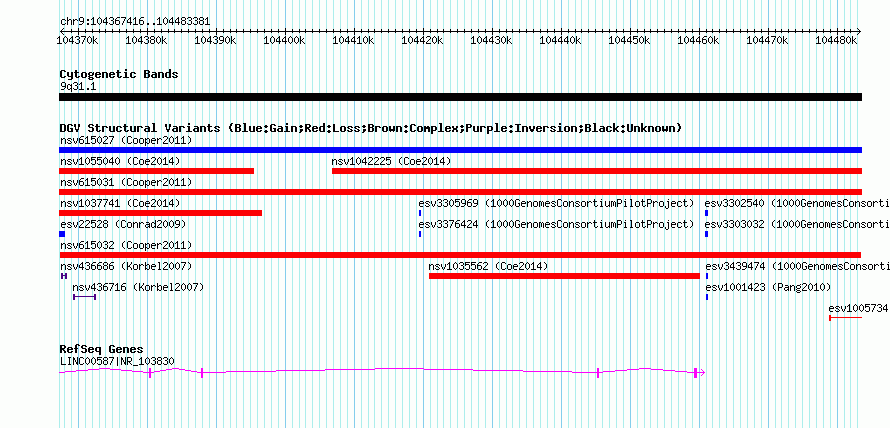Click the small blue mark under esv3376424
Viewport: 890px width, 428px height.
[420, 234]
